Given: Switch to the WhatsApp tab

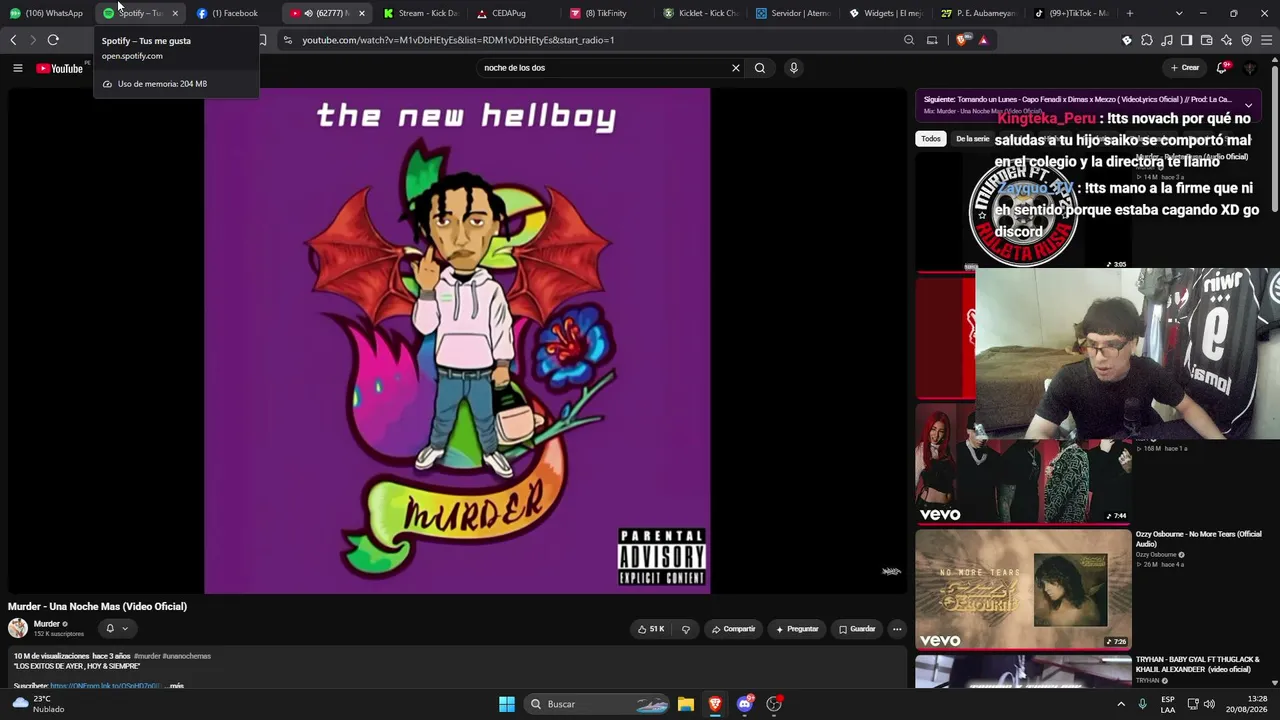Looking at the screenshot, I should [x=46, y=13].
